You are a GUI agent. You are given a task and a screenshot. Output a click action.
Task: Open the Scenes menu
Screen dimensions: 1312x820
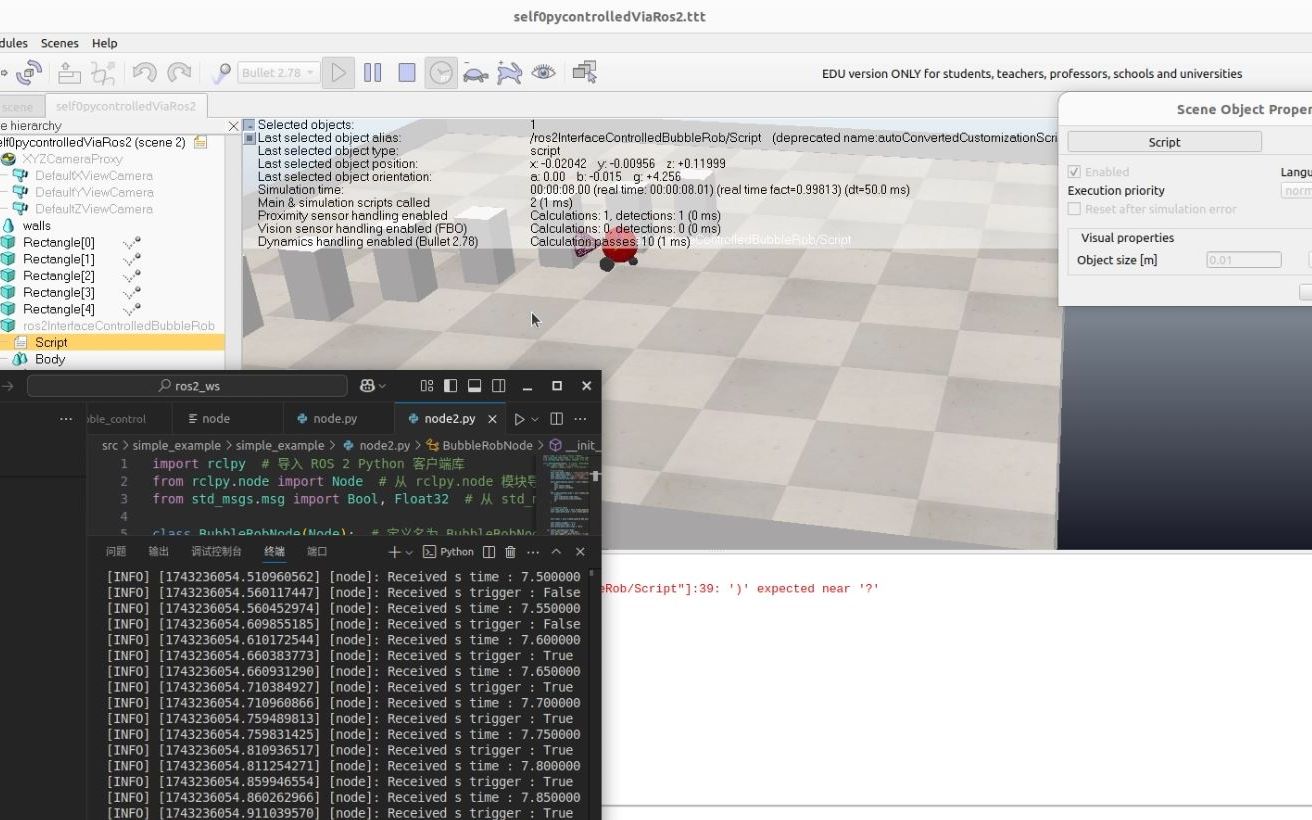point(59,43)
